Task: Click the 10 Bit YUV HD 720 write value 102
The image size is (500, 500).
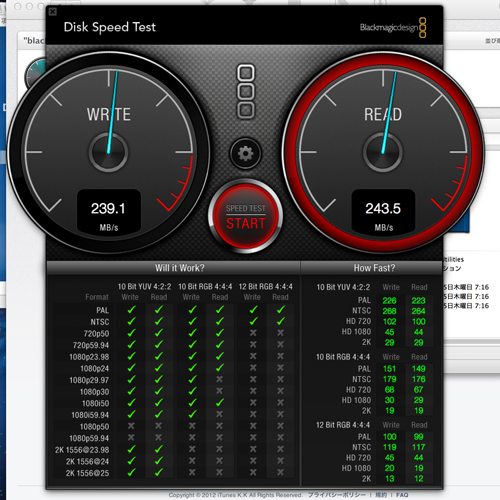Action: pos(389,322)
